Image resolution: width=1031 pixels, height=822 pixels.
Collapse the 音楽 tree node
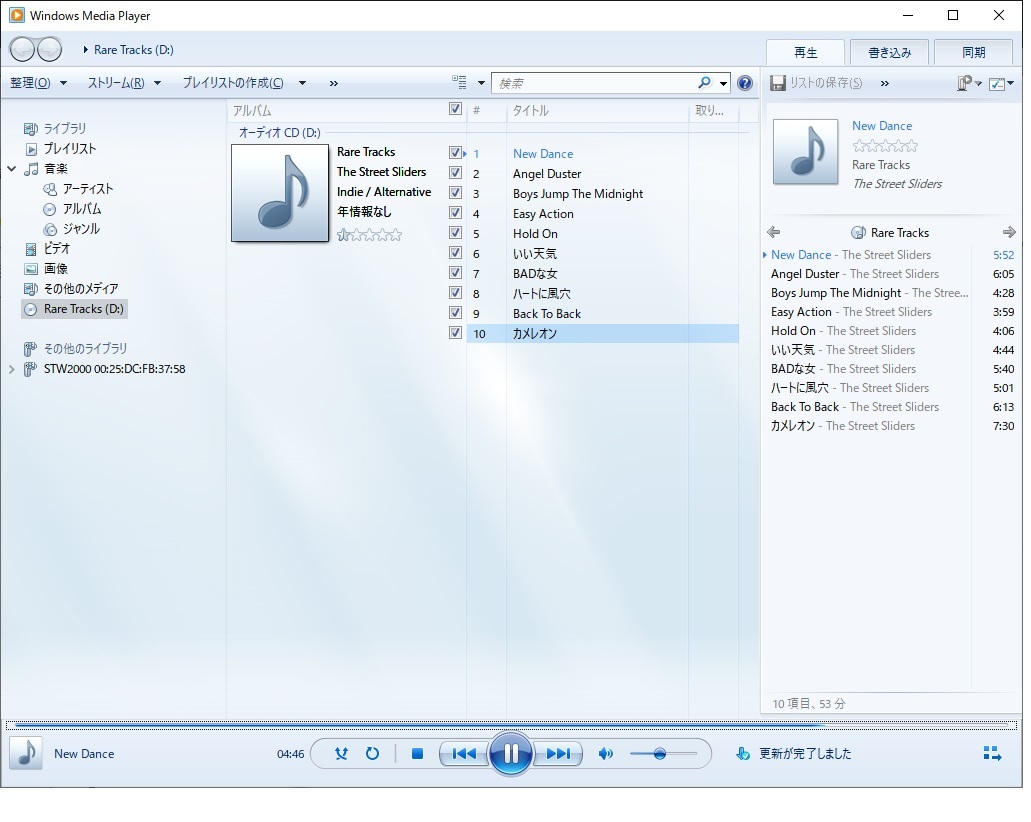click(11, 169)
